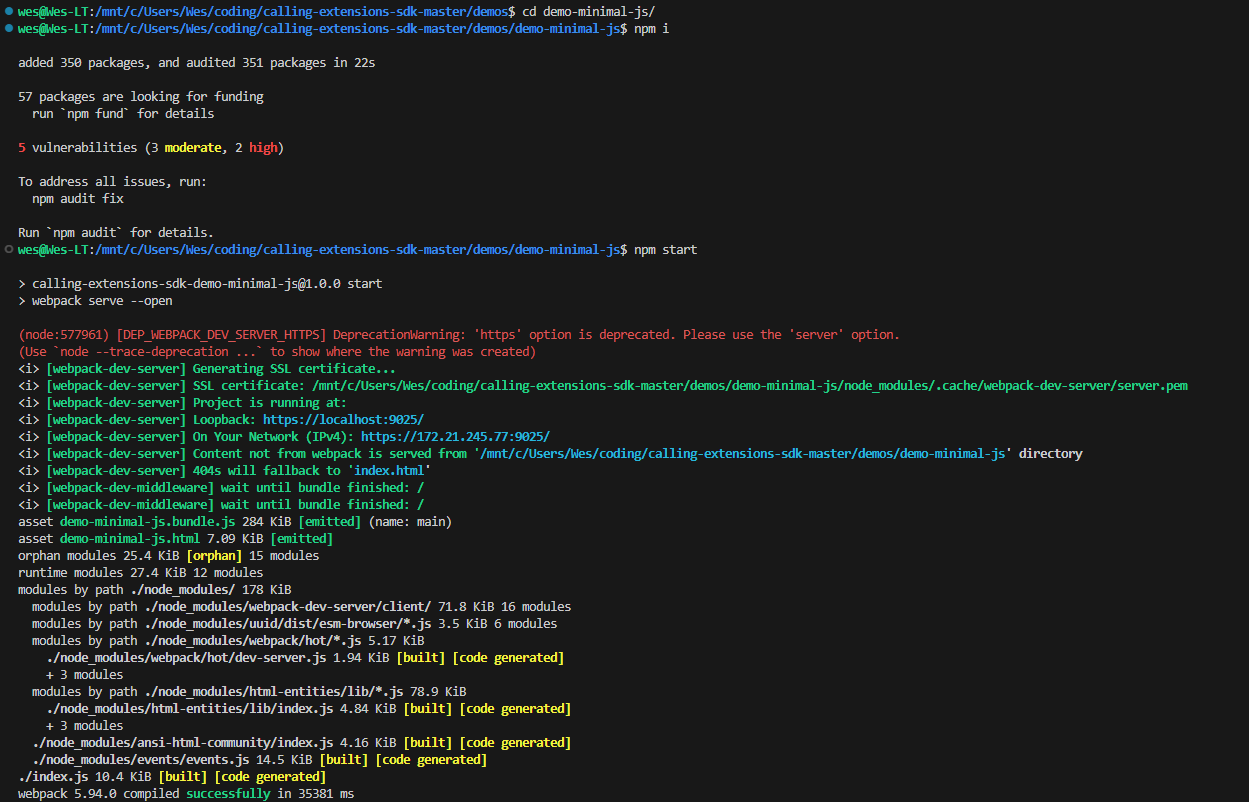Click the green 'successfully' compile status word
The image size is (1249, 802).
(x=228, y=793)
